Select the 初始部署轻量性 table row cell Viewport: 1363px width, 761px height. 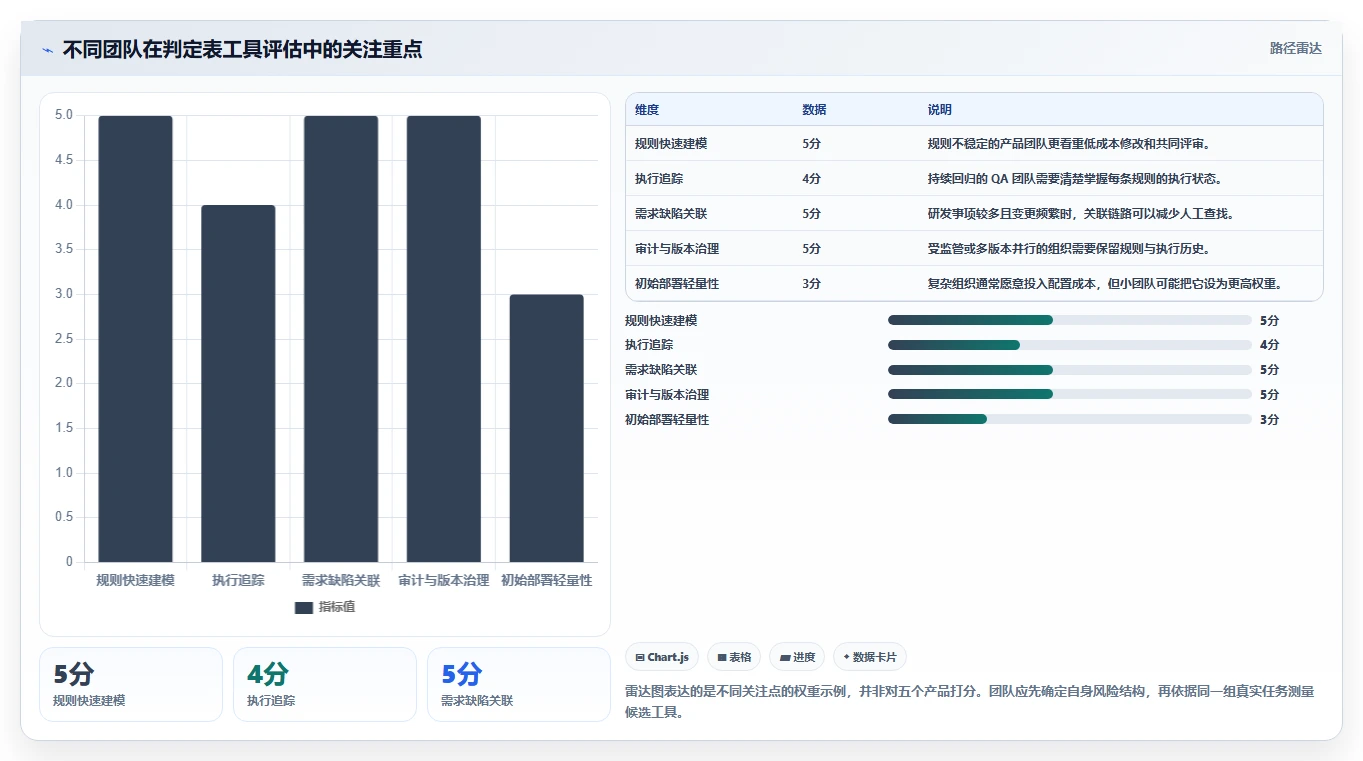(677, 284)
